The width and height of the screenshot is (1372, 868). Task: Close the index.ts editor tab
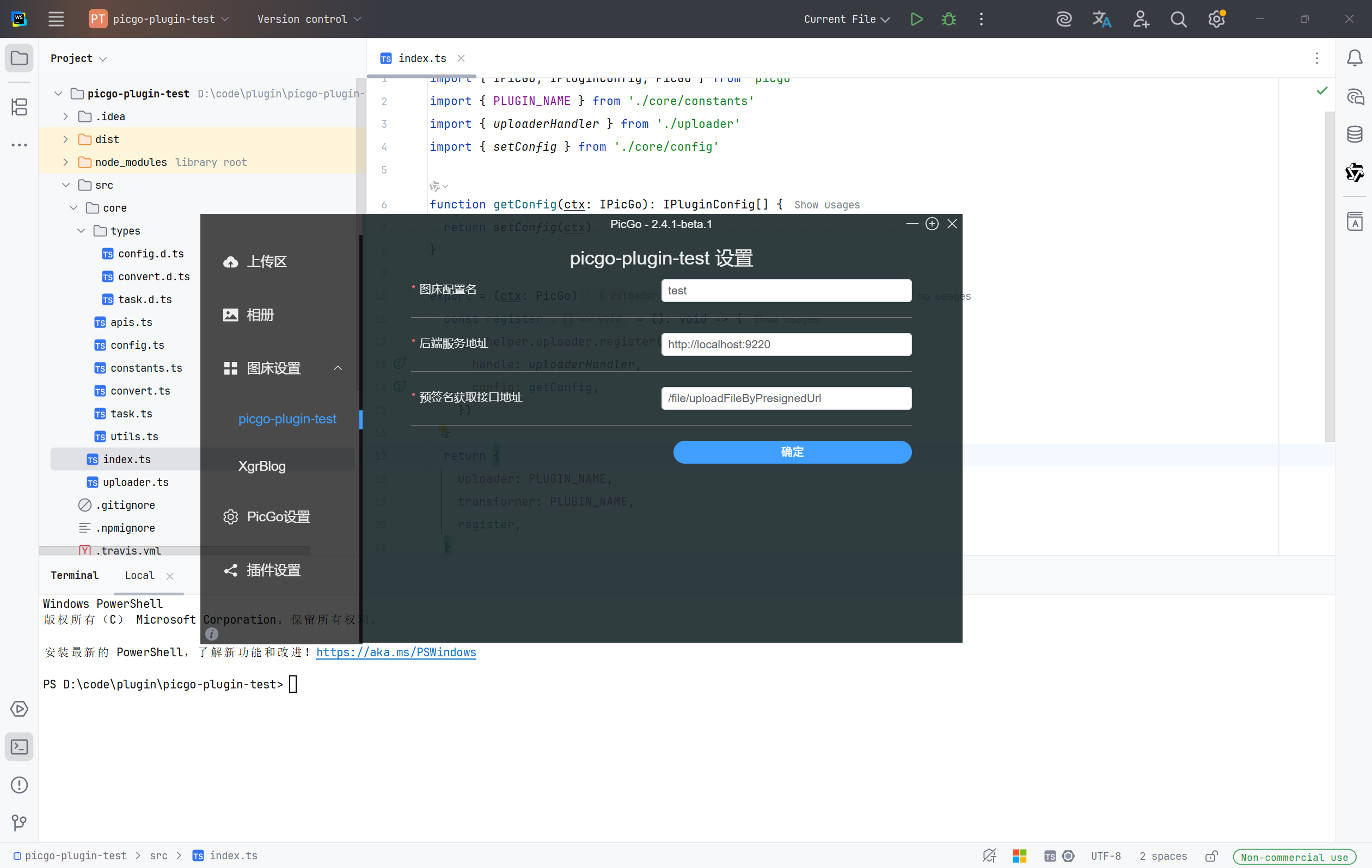pyautogui.click(x=461, y=58)
